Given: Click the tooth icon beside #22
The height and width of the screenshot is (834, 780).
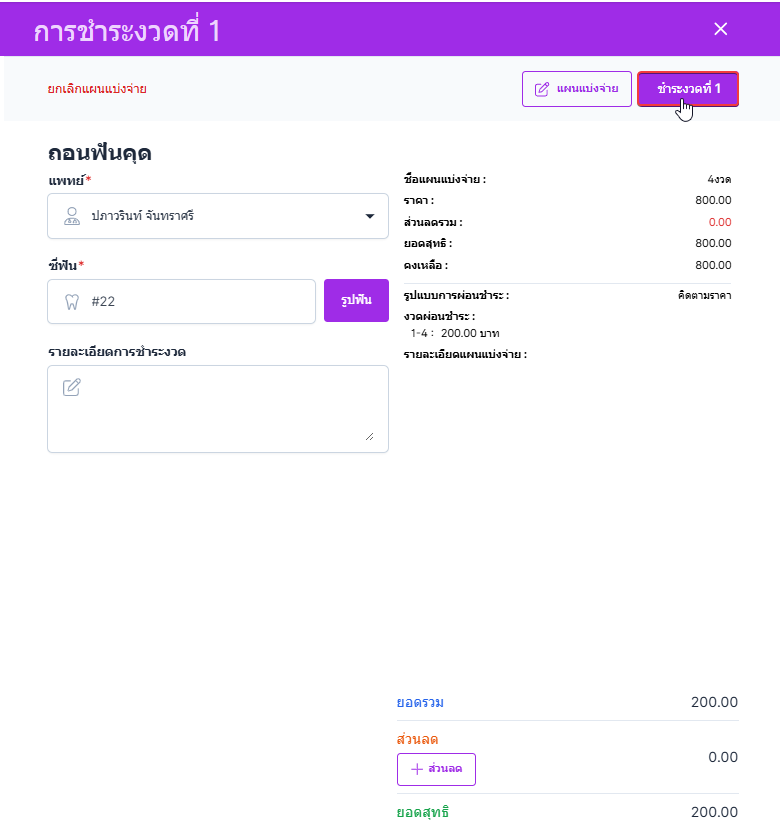Looking at the screenshot, I should [x=71, y=301].
